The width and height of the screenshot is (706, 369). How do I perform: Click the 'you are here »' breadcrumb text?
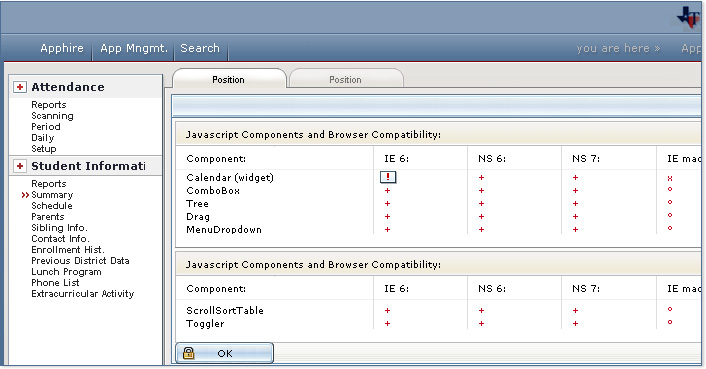pyautogui.click(x=618, y=48)
